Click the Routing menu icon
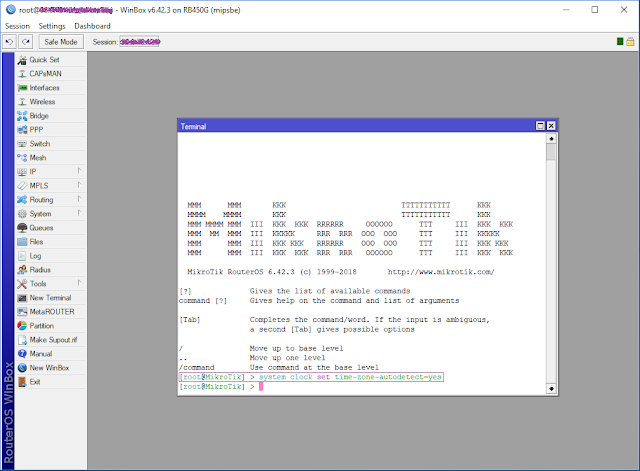Screen dimensions: 640x471 click(22, 200)
